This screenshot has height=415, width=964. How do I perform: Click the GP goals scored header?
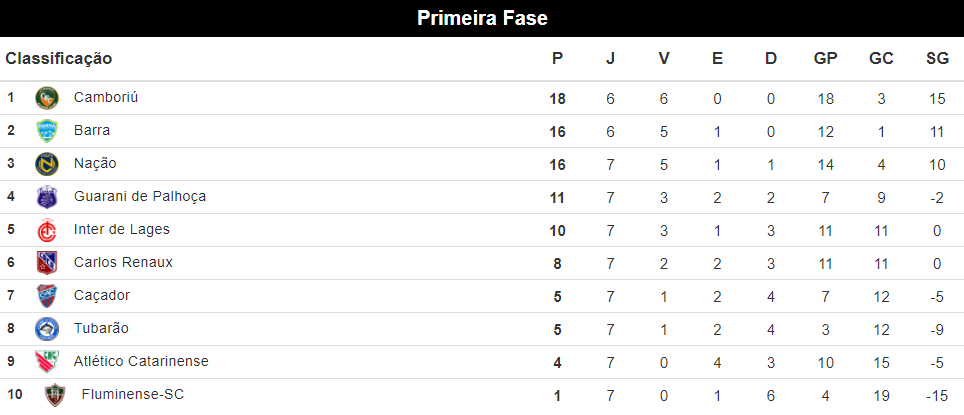pyautogui.click(x=825, y=59)
